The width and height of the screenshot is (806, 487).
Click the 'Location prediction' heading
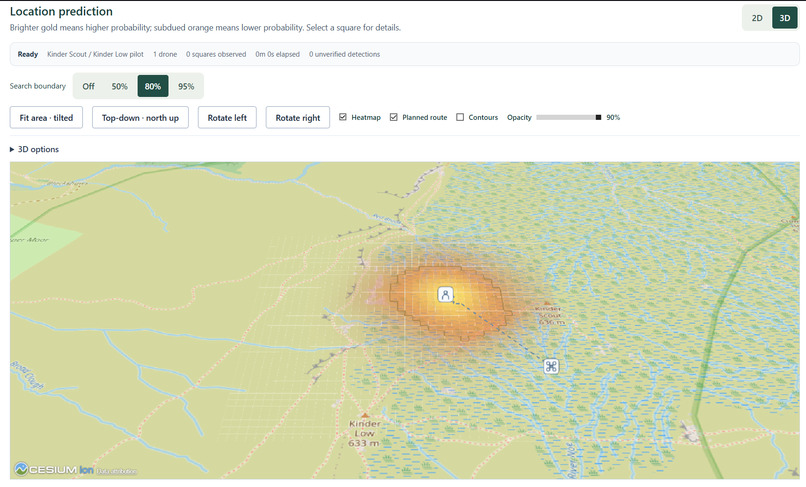tap(61, 11)
